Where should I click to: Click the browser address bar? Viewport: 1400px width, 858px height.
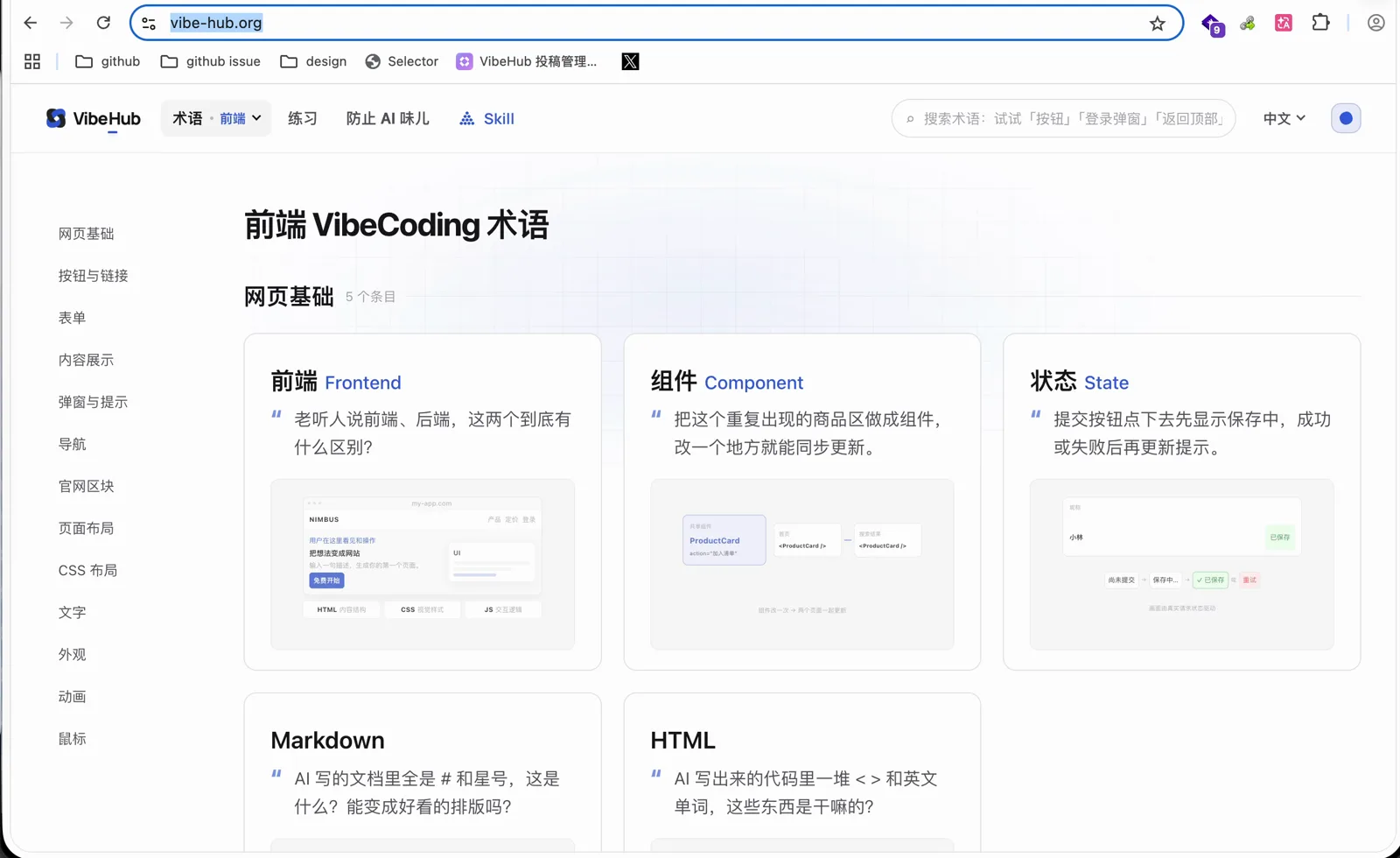(x=656, y=23)
